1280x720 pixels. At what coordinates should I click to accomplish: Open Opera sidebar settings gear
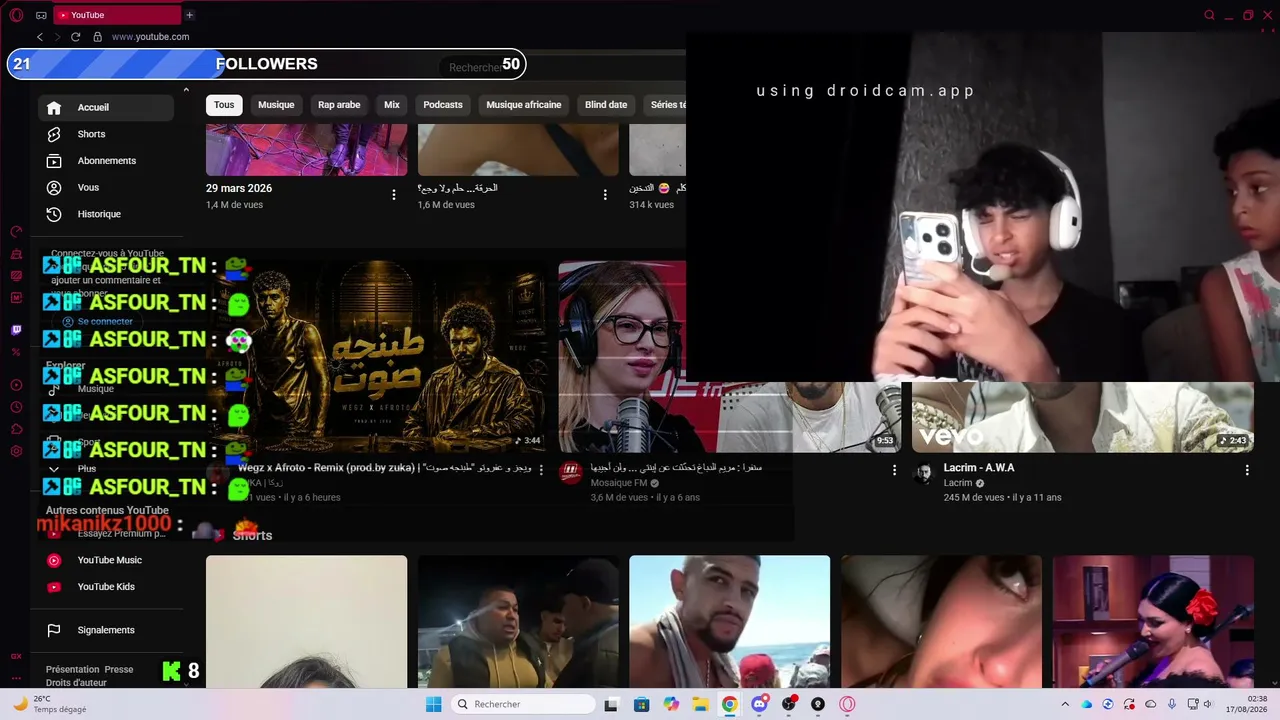tap(16, 451)
